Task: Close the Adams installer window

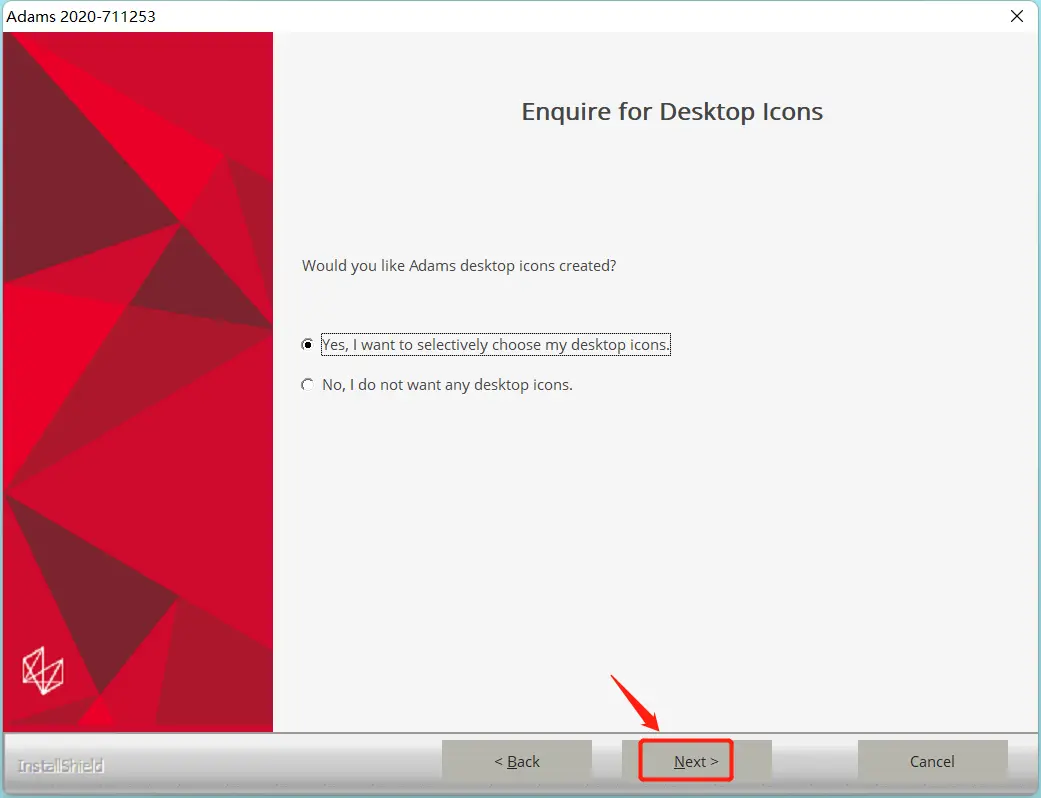Action: pyautogui.click(x=1016, y=16)
